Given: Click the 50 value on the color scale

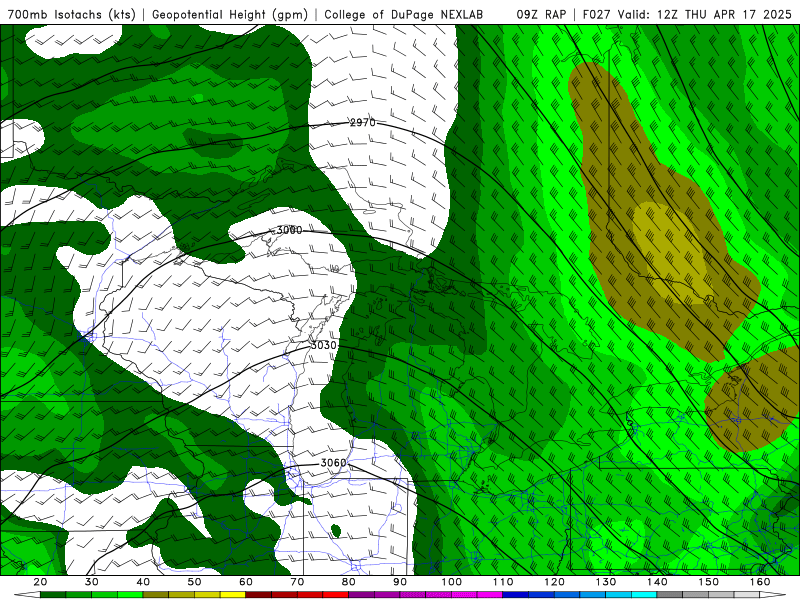Looking at the screenshot, I should click(194, 582).
